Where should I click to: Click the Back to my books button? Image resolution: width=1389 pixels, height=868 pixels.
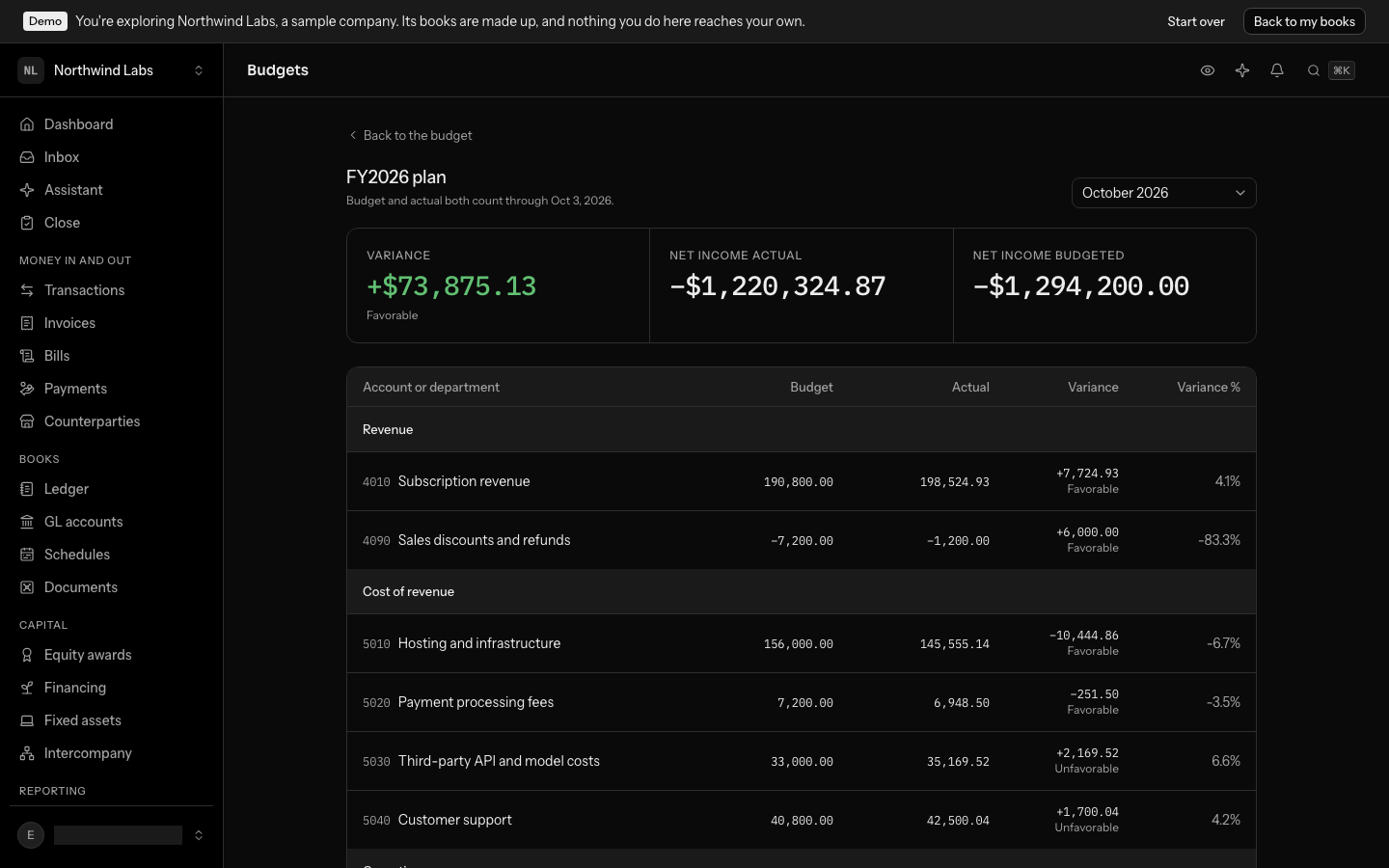[1304, 21]
